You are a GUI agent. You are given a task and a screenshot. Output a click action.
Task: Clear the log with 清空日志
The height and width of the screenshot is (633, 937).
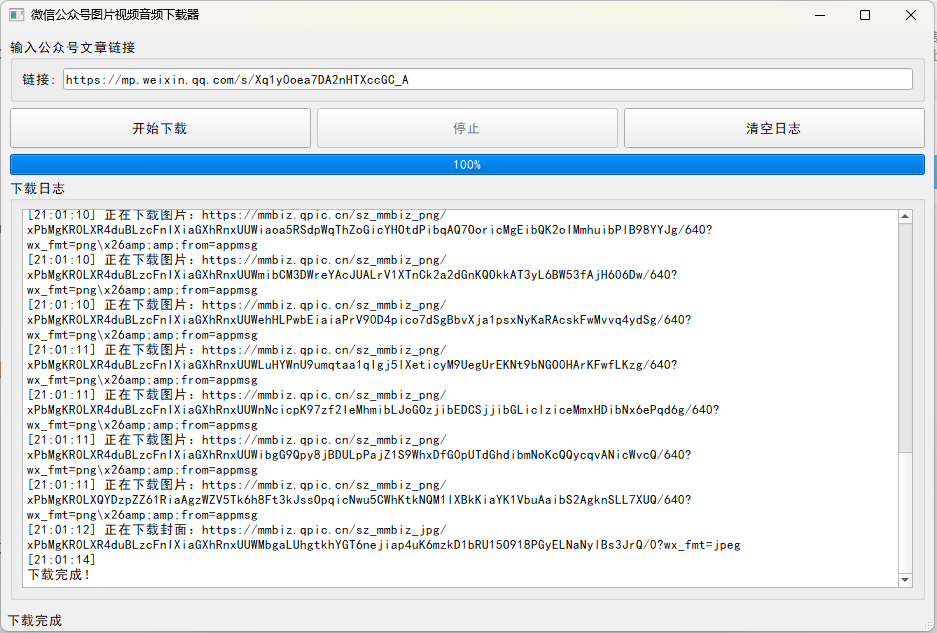pos(773,128)
